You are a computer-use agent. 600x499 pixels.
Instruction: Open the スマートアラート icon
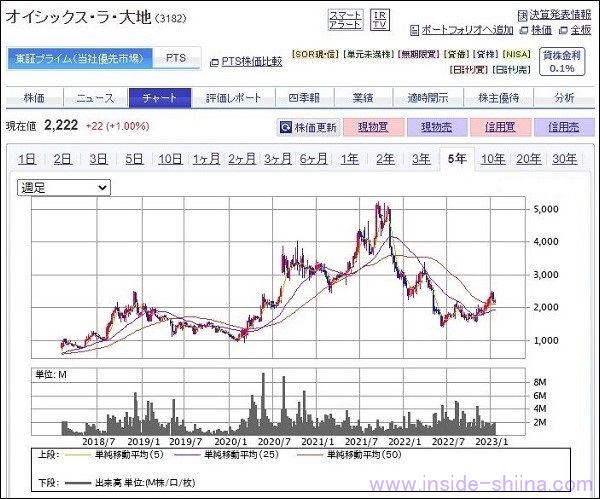pos(346,20)
